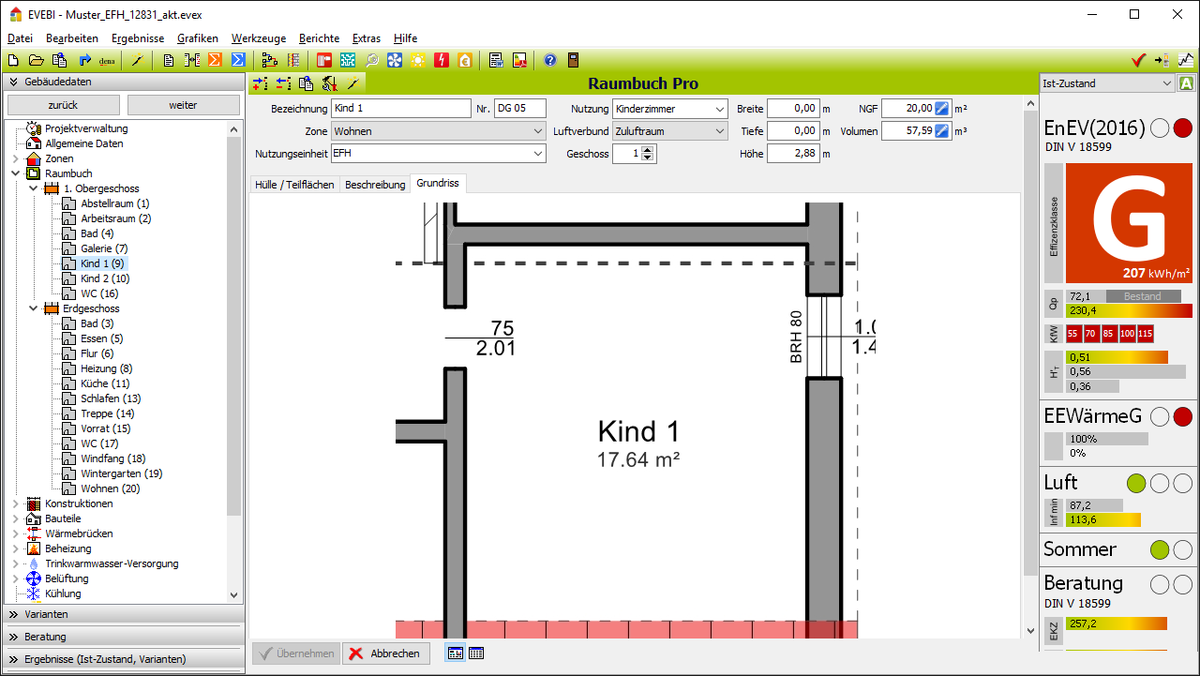Click the magic wand in the Raumbuch toolbar
1200x676 pixels.
pos(353,83)
